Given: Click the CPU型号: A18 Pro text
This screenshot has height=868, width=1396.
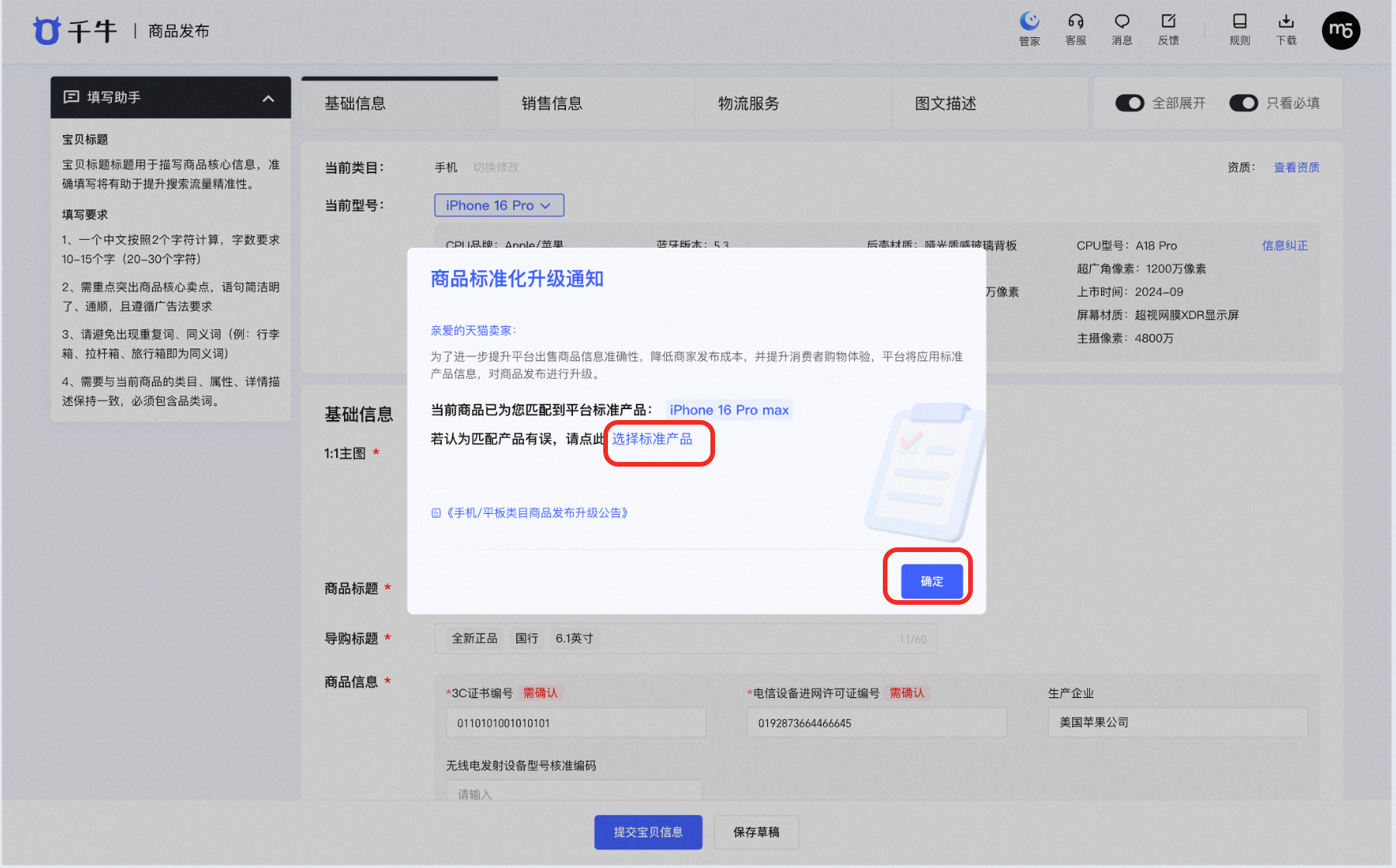Looking at the screenshot, I should point(1127,245).
